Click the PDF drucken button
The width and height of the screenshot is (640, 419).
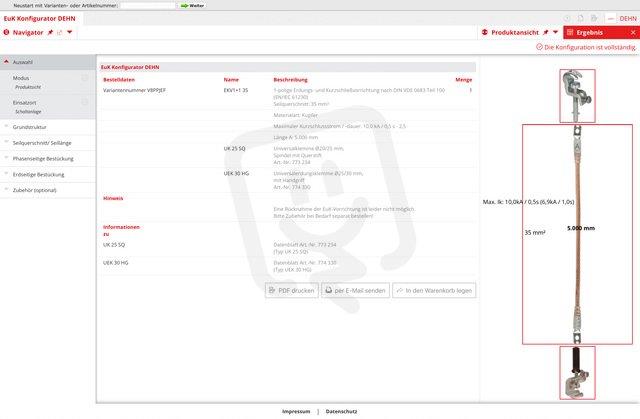tap(291, 290)
